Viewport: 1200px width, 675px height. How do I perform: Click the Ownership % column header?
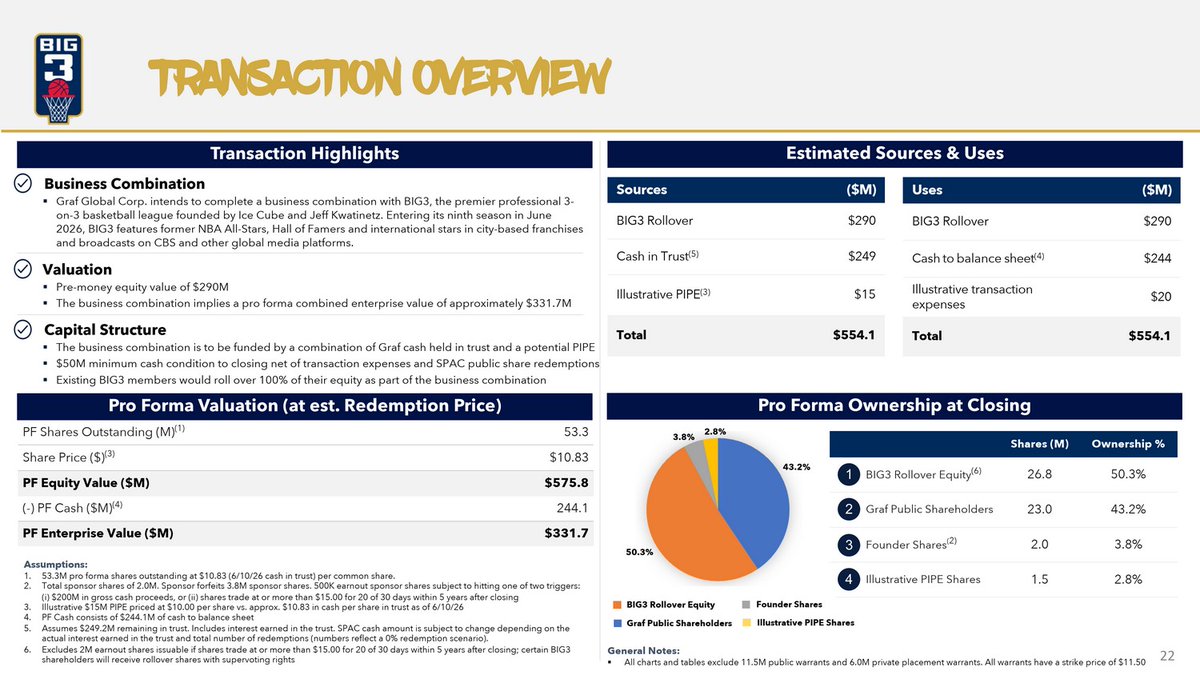(1128, 443)
